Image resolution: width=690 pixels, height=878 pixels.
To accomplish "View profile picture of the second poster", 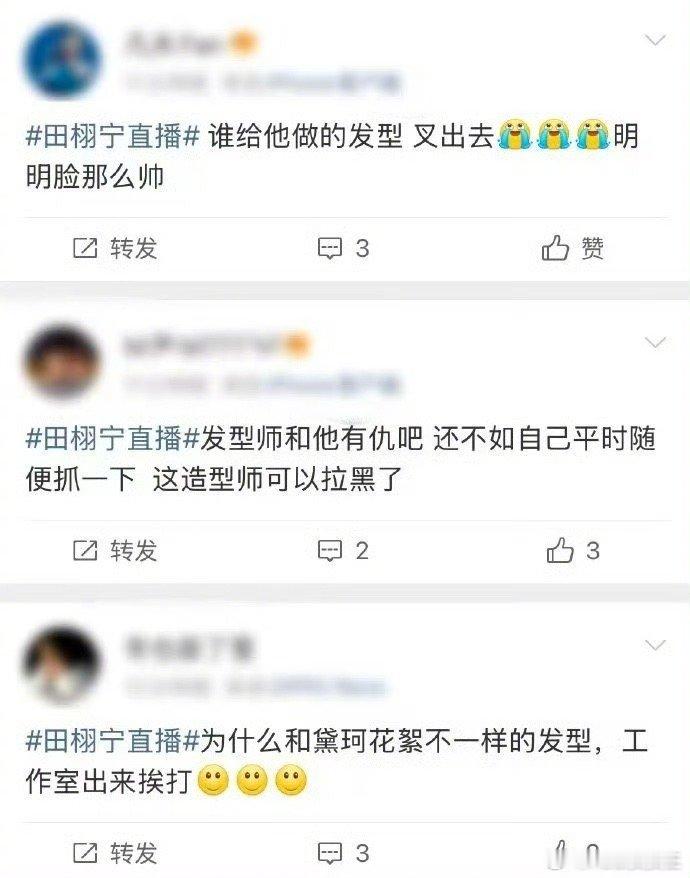I will [x=62, y=362].
